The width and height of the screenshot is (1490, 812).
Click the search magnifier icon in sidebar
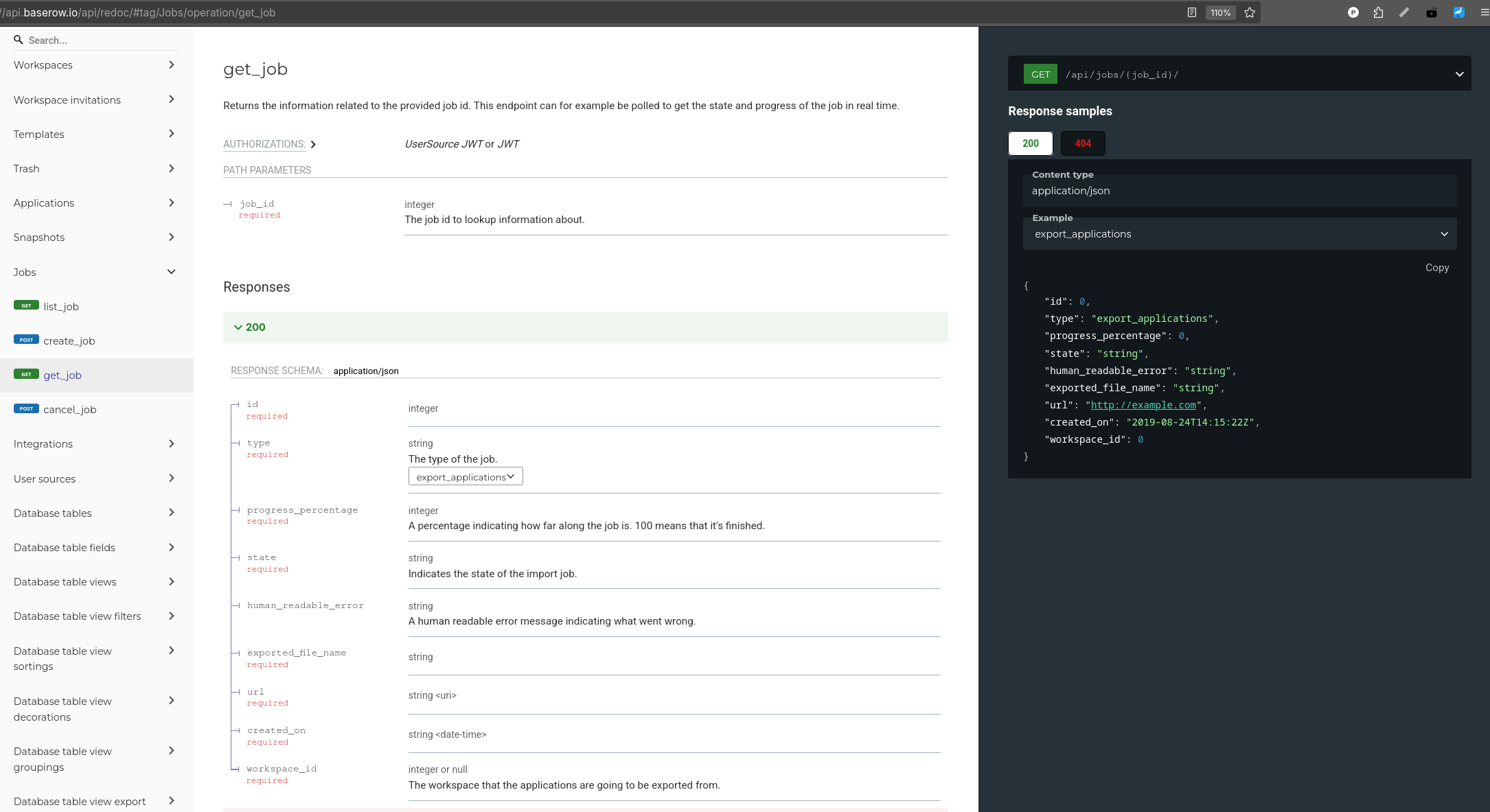pos(19,40)
